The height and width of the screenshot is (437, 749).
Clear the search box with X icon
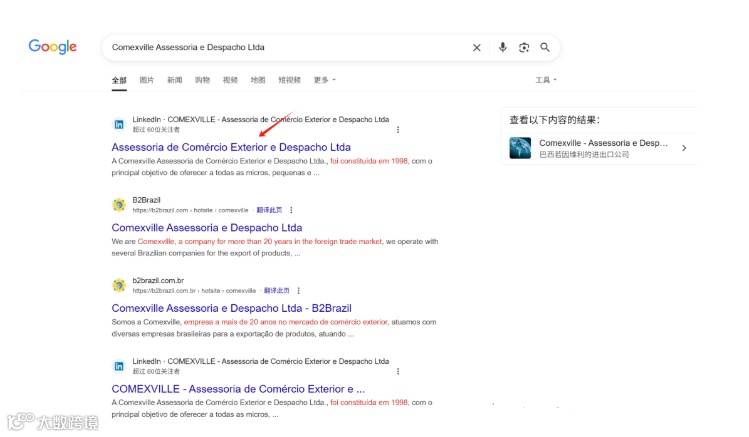(477, 47)
